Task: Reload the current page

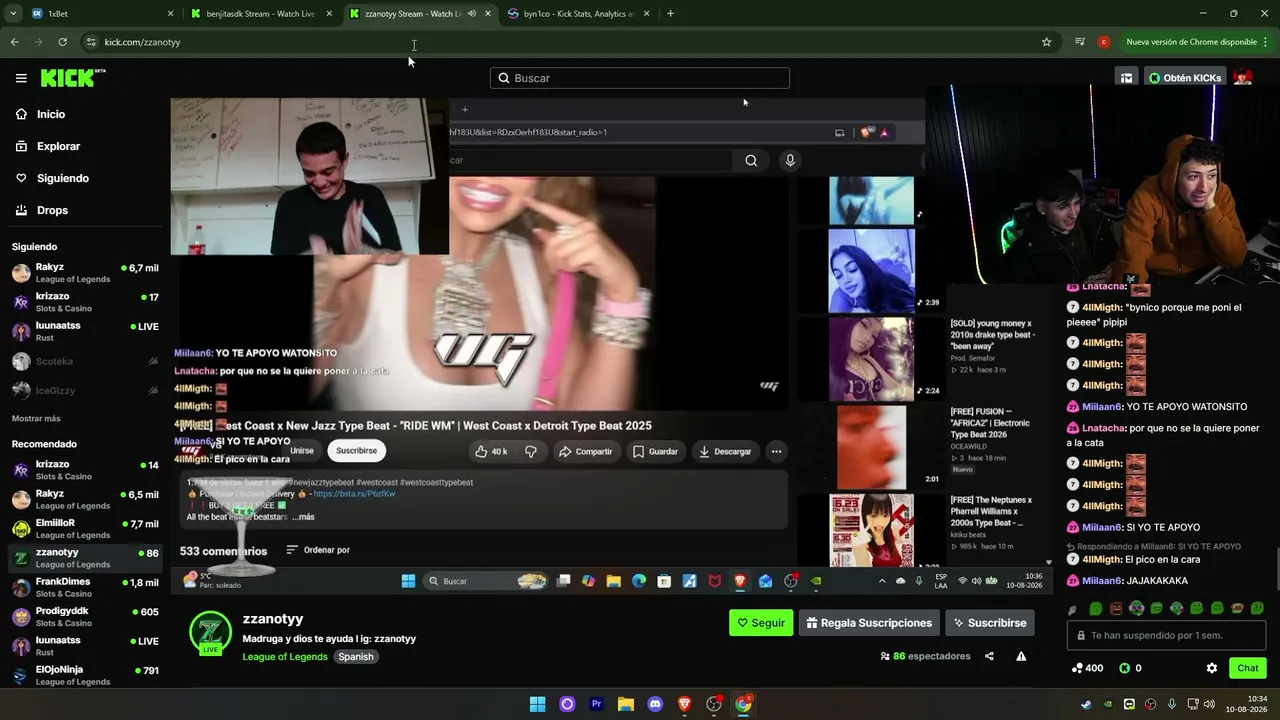Action: 62,42
